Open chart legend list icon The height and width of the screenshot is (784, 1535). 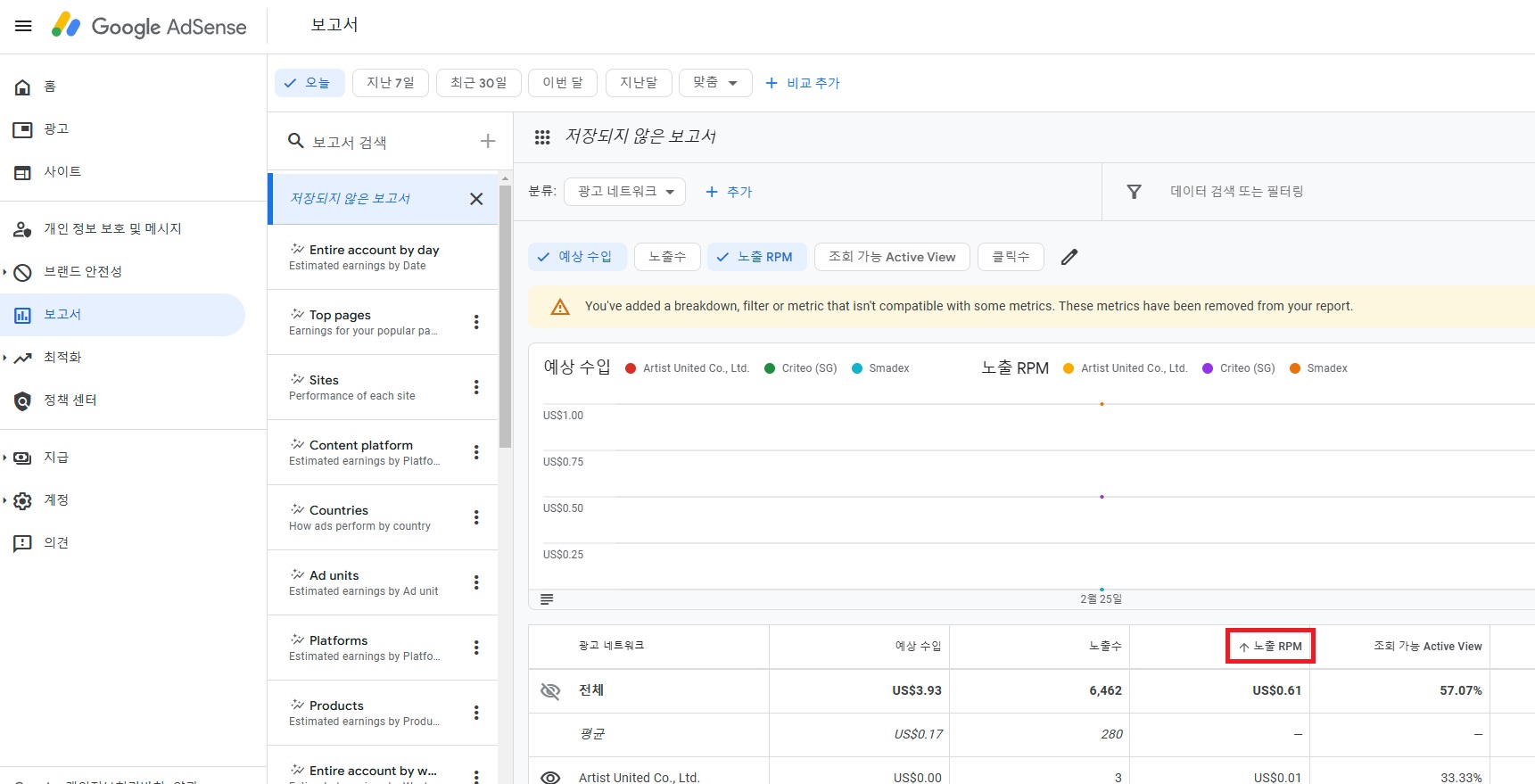(x=547, y=599)
